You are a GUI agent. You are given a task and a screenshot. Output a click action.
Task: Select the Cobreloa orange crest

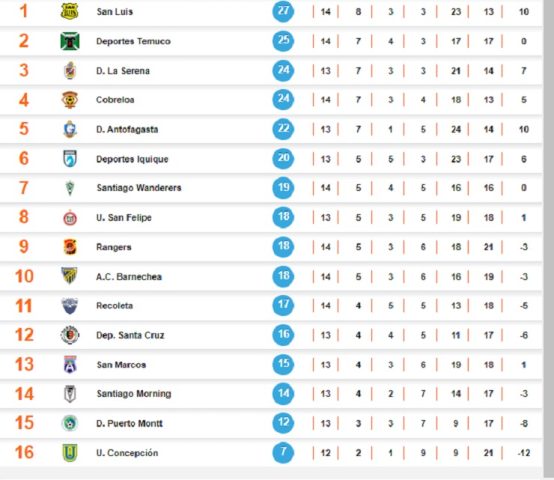click(70, 100)
